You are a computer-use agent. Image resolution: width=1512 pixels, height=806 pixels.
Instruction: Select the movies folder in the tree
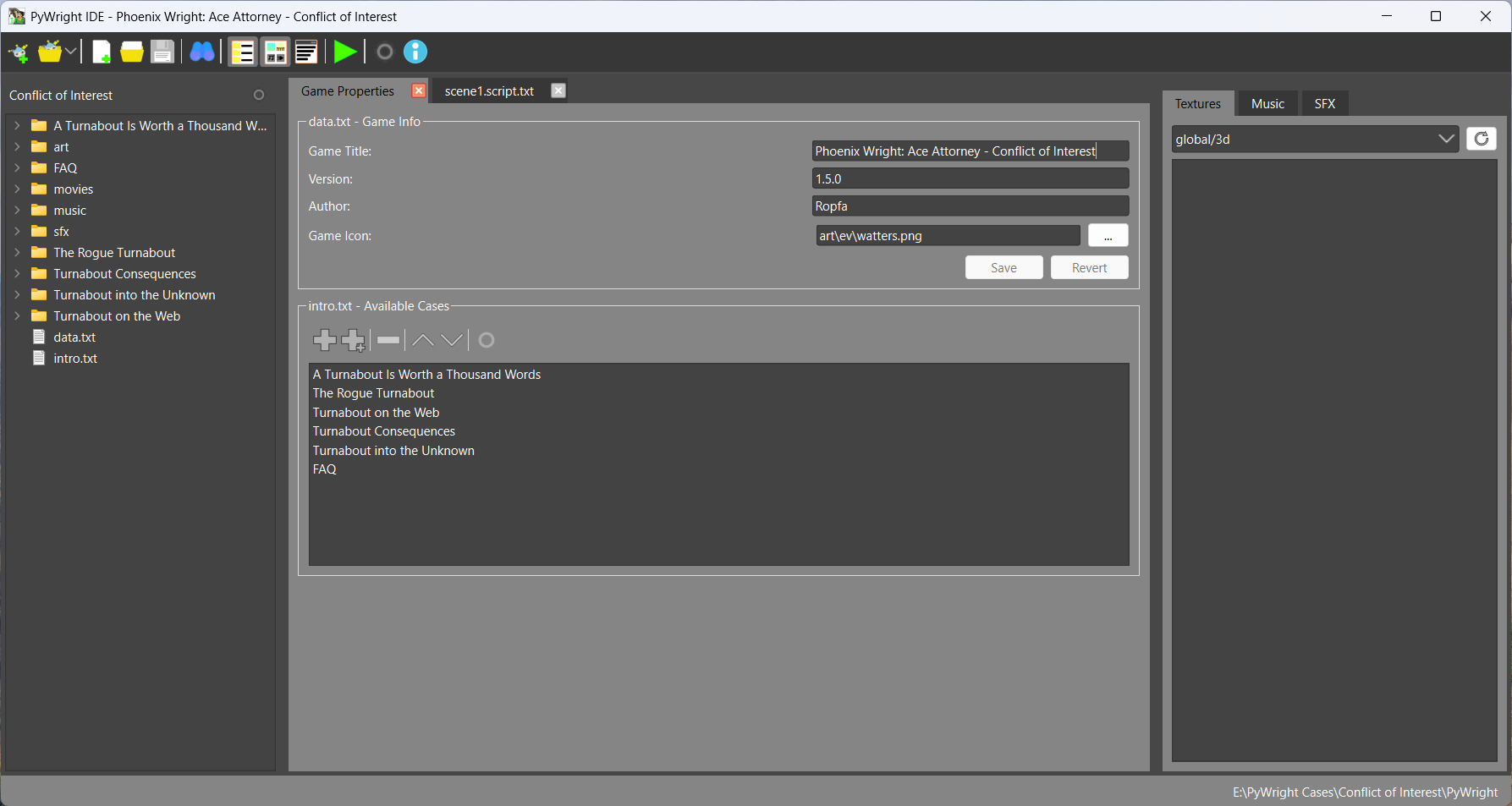point(74,189)
